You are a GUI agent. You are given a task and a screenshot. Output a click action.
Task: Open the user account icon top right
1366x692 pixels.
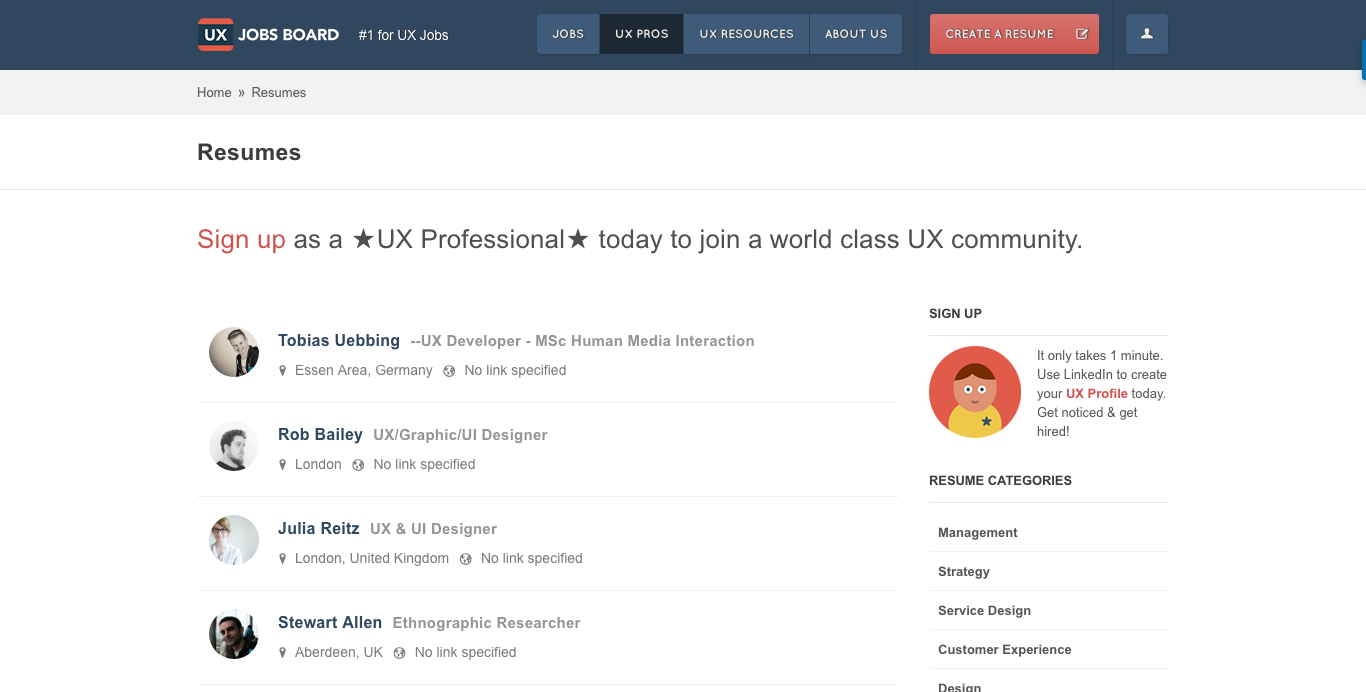[1146, 33]
